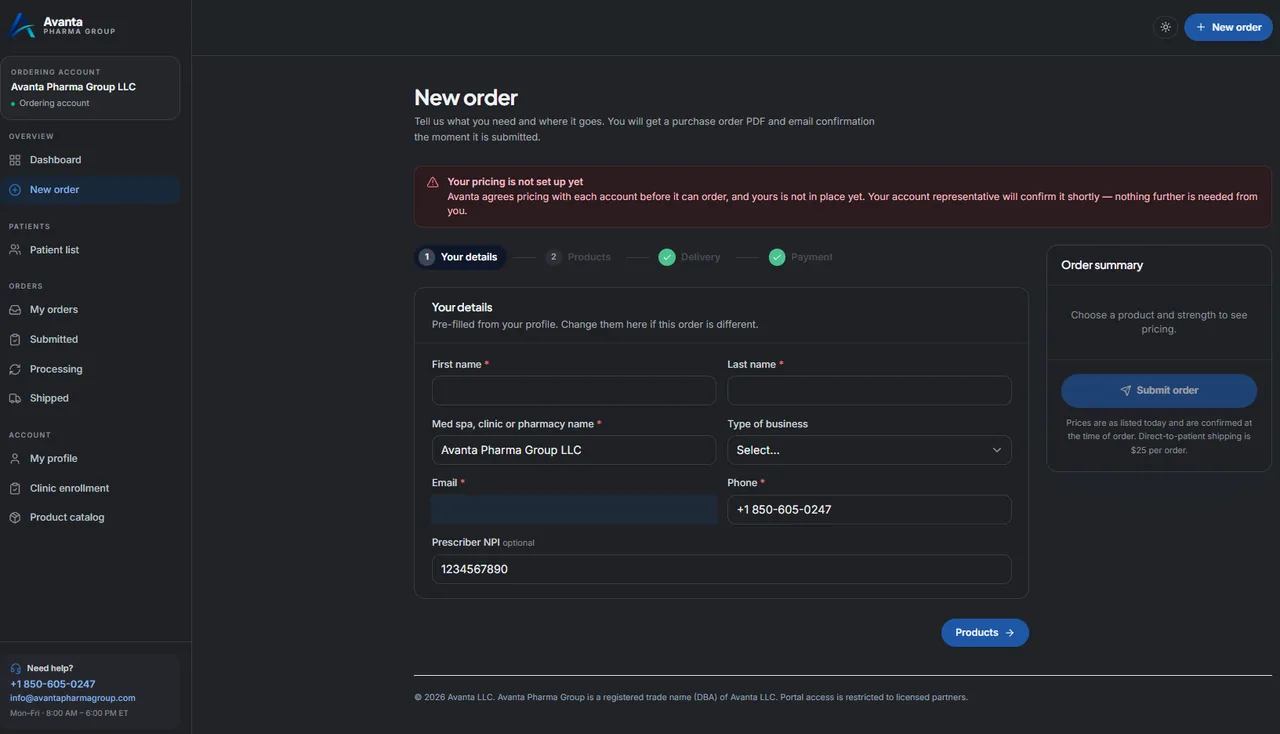The width and height of the screenshot is (1280, 734).
Task: Click the plus icon in the New order button
Action: 1201,27
